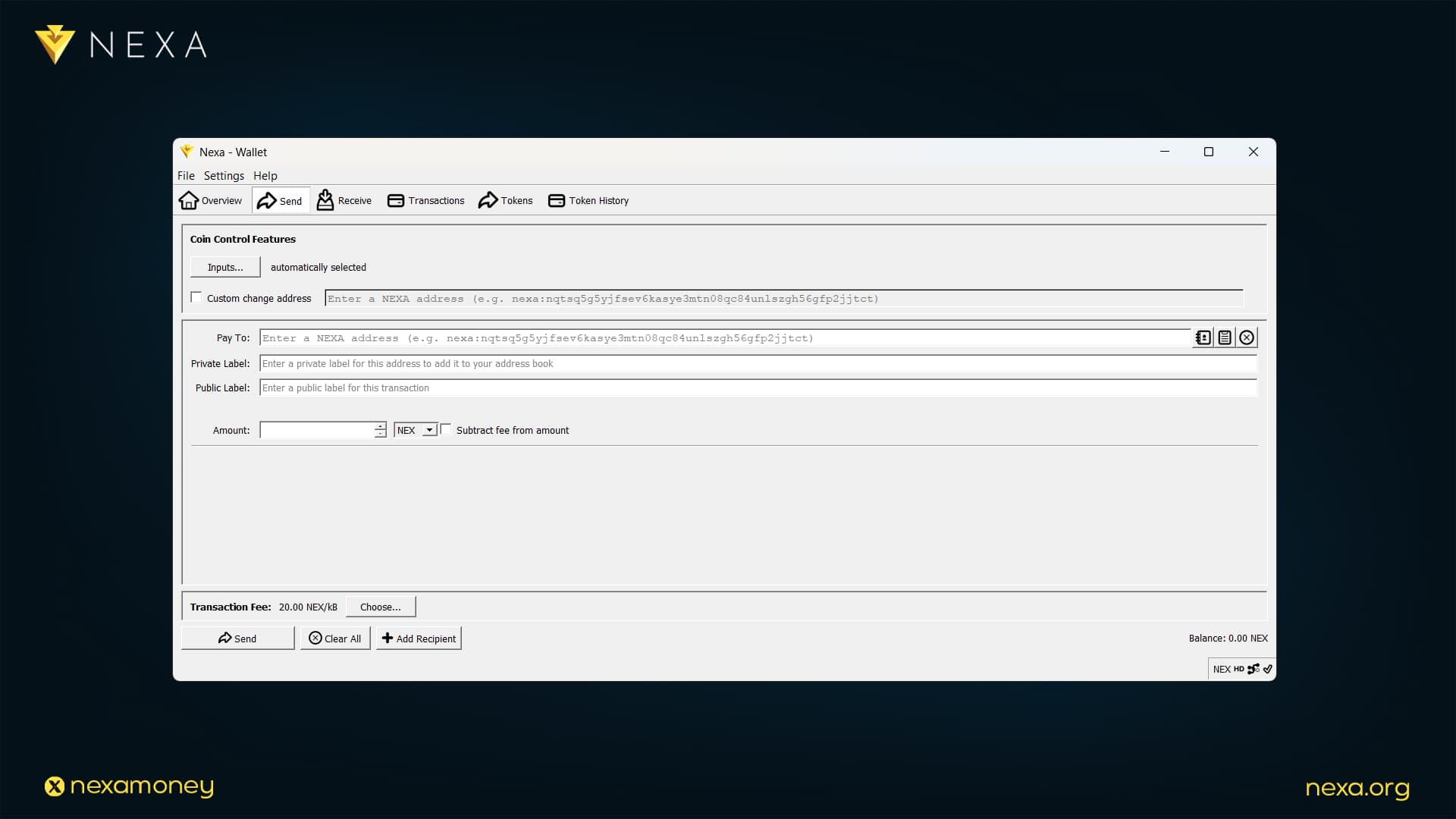This screenshot has height=819, width=1456.
Task: Click Choose... transaction fee button
Action: click(x=381, y=607)
